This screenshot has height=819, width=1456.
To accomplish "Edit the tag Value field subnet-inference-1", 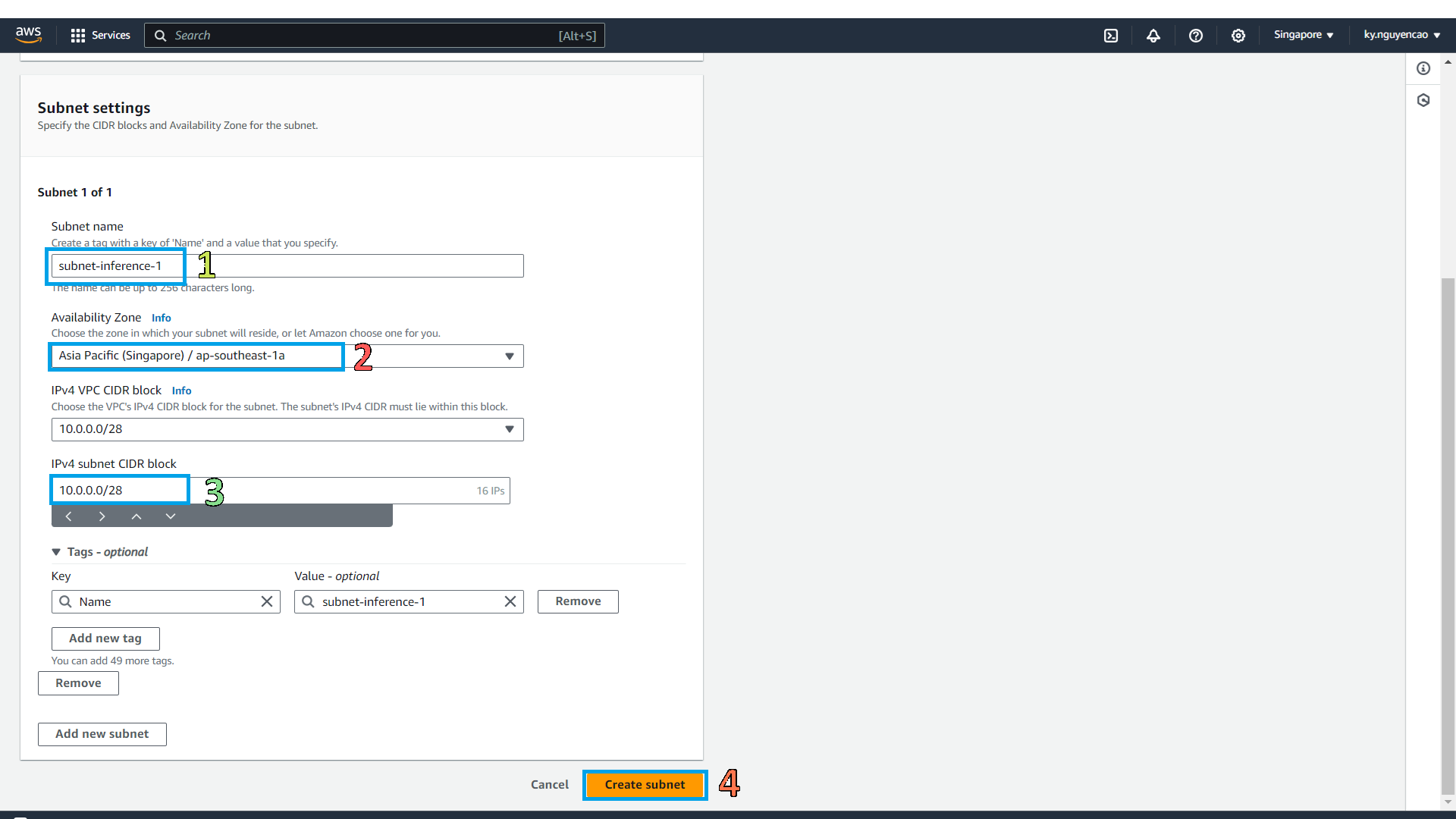I will click(409, 602).
